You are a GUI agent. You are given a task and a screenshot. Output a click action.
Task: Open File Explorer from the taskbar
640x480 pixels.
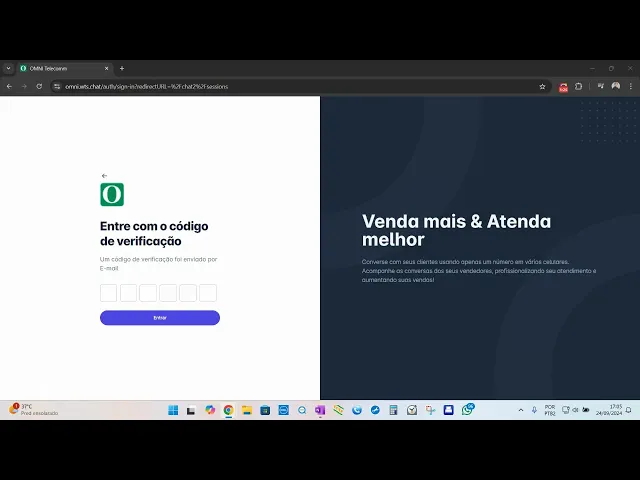point(247,410)
